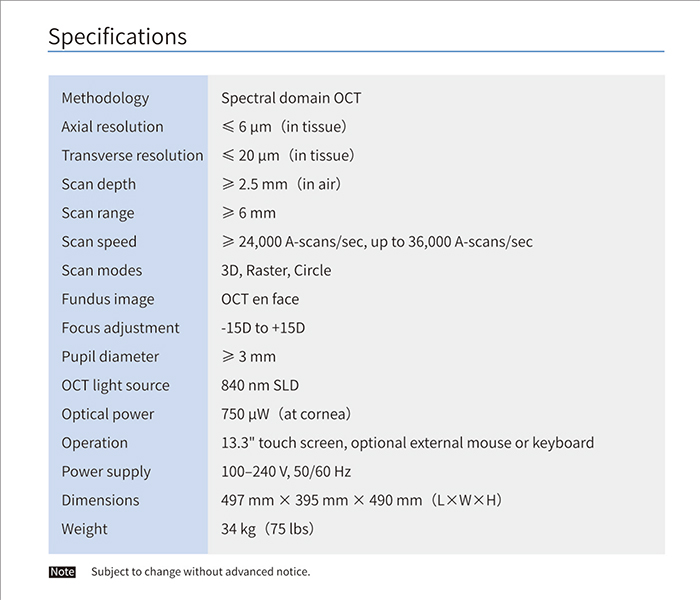Click the Scan range label
Screen dimensions: 700x600
[x=98, y=213]
